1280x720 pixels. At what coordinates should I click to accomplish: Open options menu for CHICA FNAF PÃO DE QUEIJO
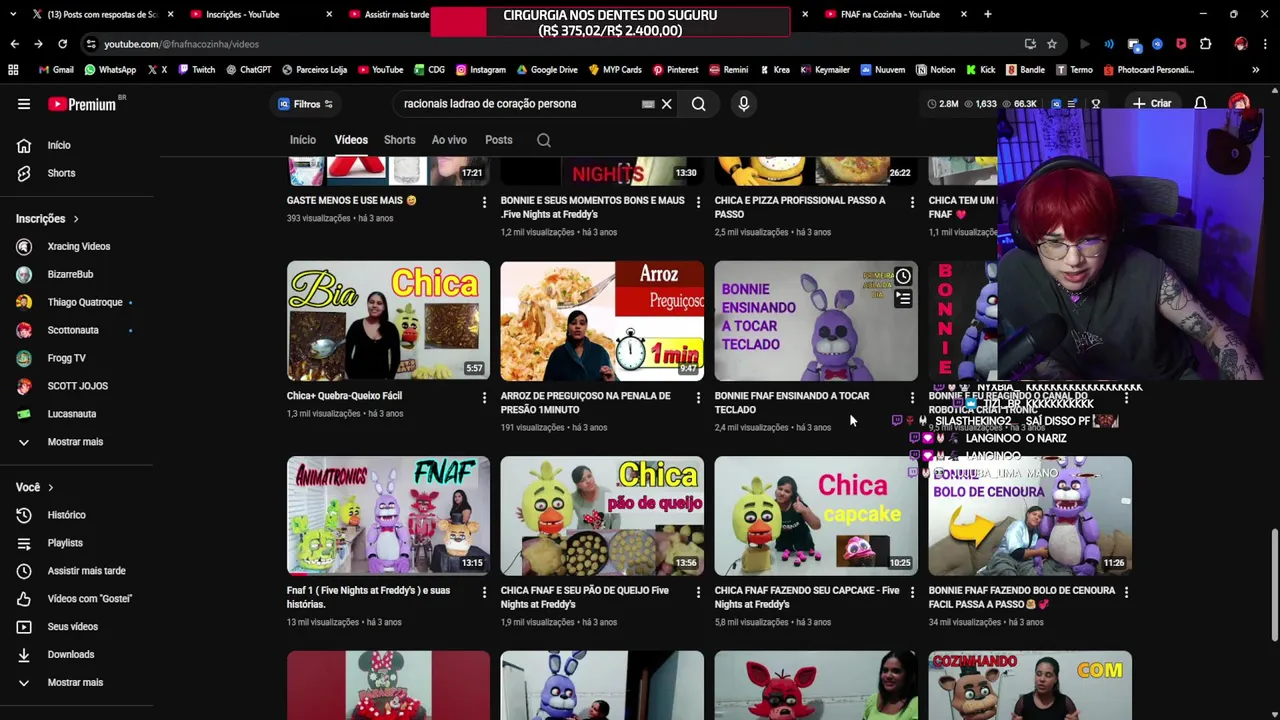698,592
